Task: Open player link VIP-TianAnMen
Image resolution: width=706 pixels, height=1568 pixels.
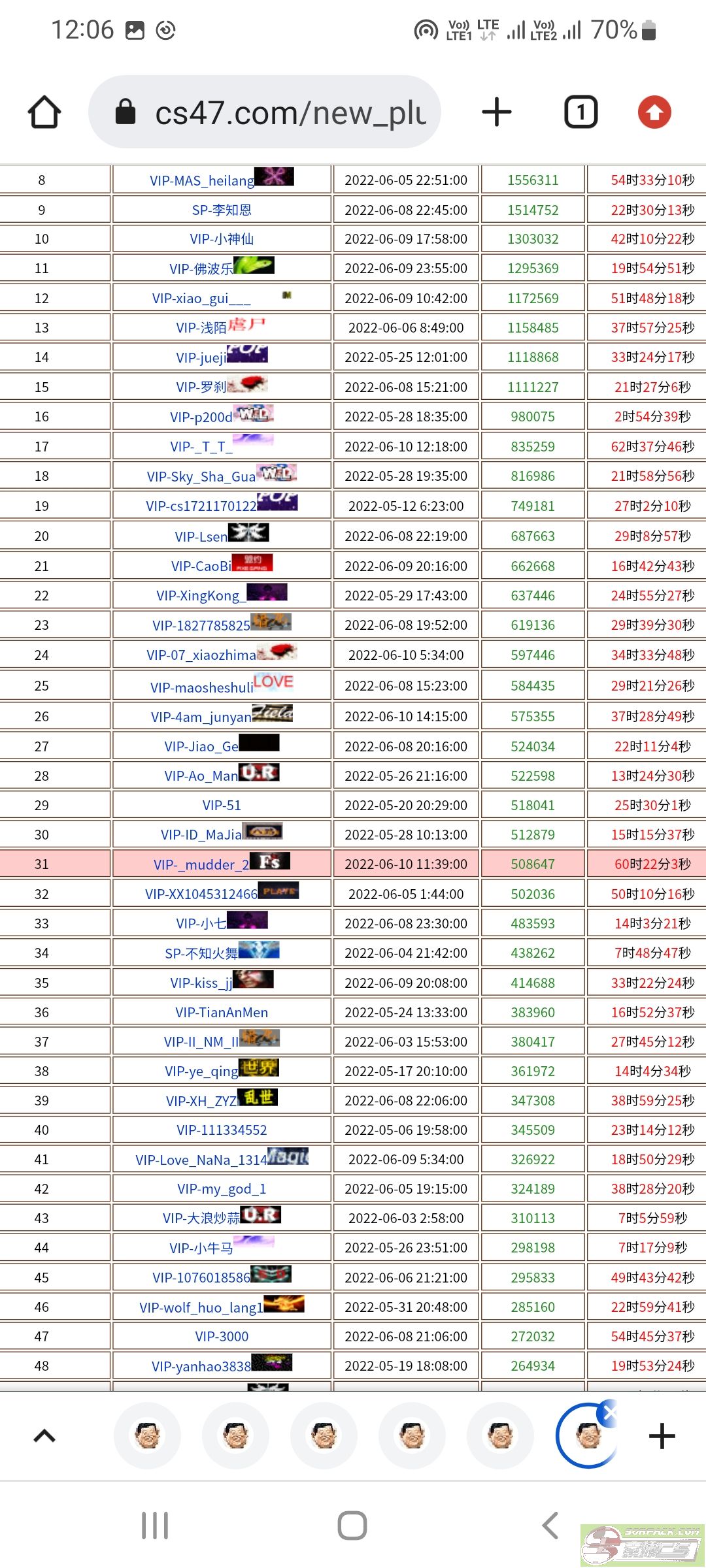Action: 222,1013
